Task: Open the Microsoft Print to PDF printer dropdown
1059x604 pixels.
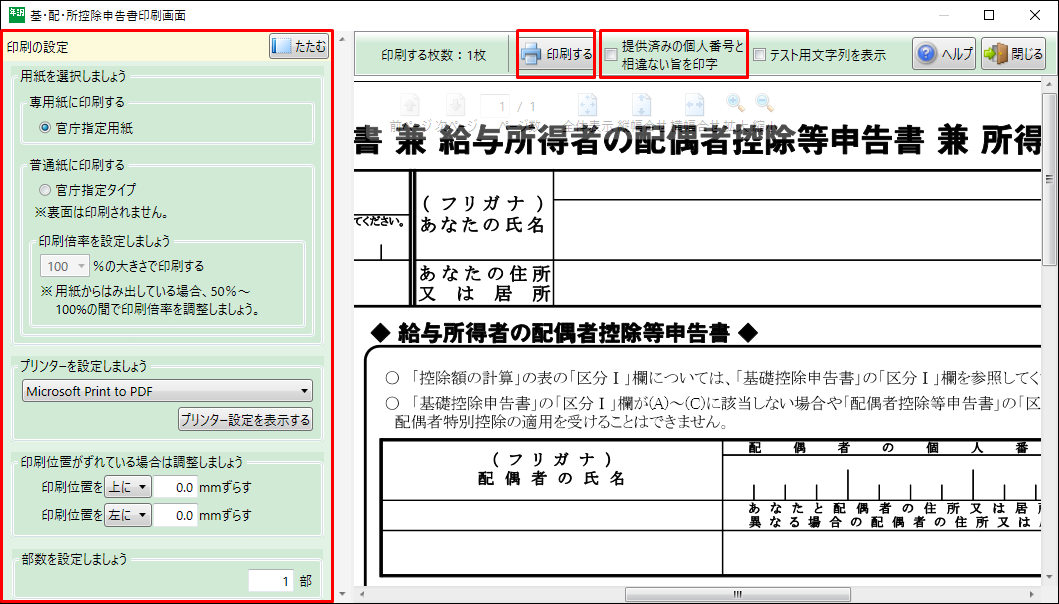Action: pyautogui.click(x=167, y=391)
